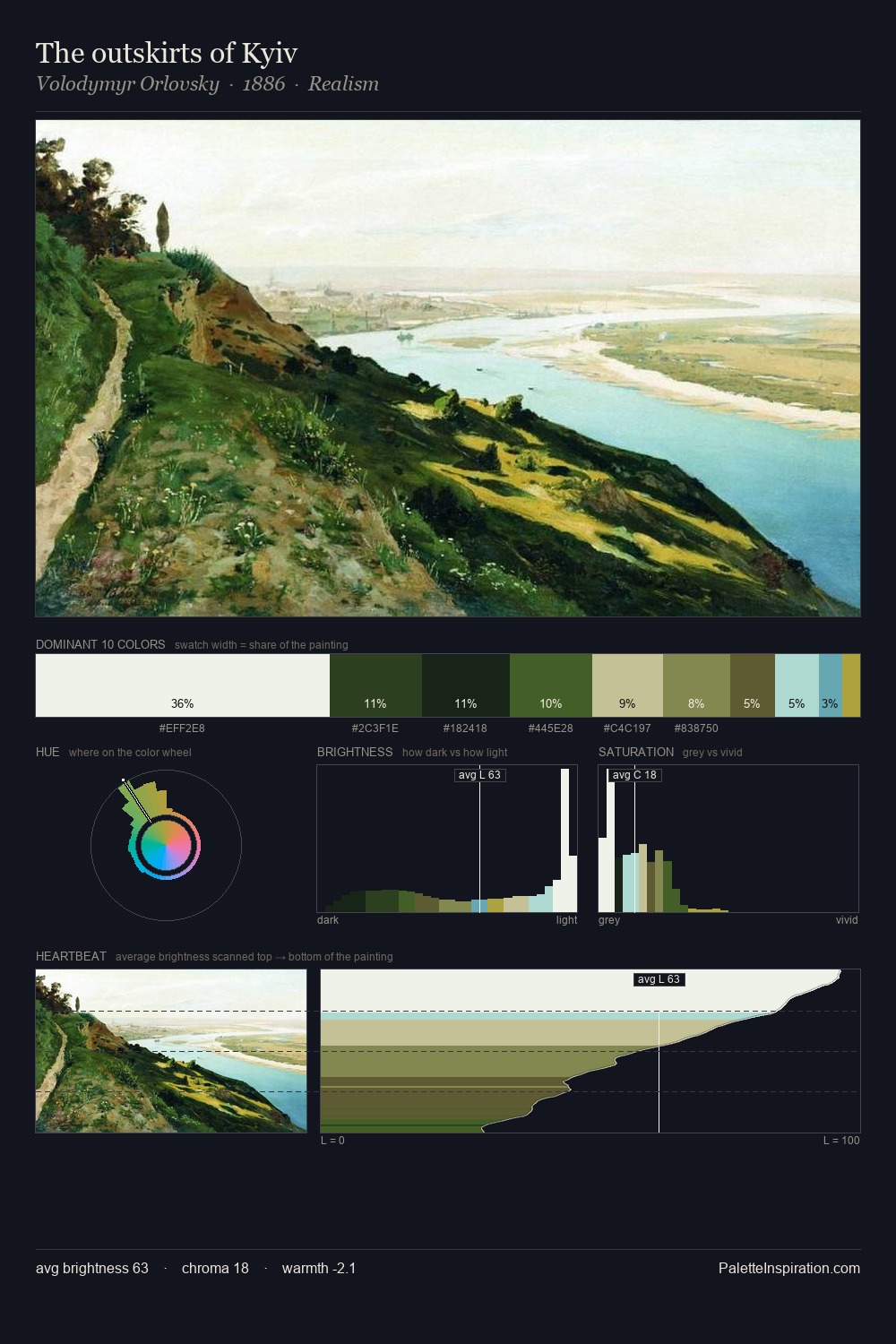Click the hue color wheel
This screenshot has height=1344, width=896.
166,845
